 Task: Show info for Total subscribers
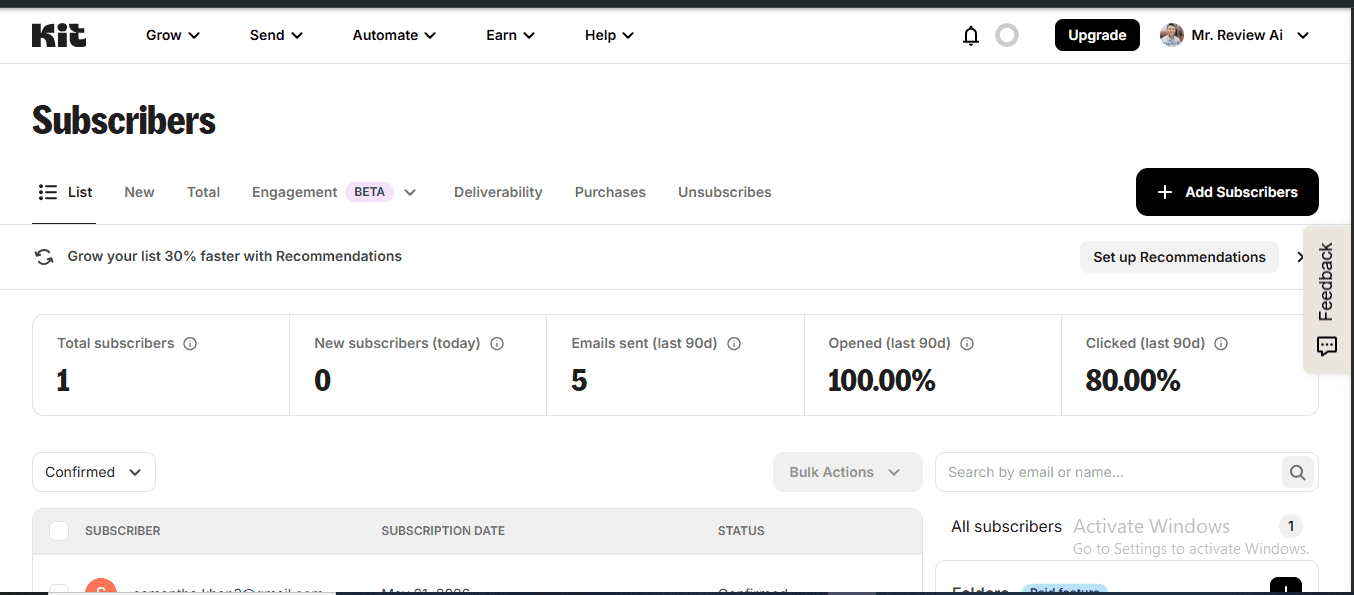(x=190, y=343)
